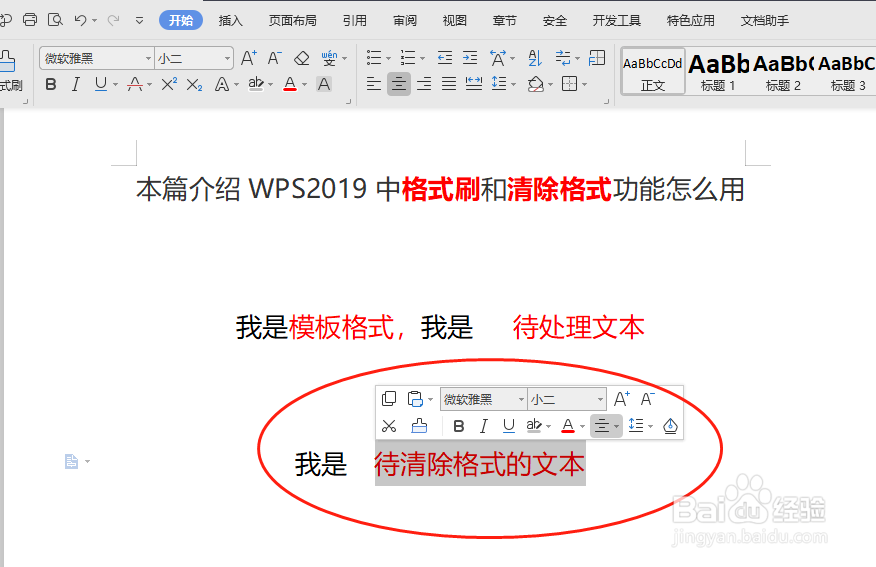Apply ribbon text highlight color
Image resolution: width=876 pixels, height=567 pixels.
(256, 84)
